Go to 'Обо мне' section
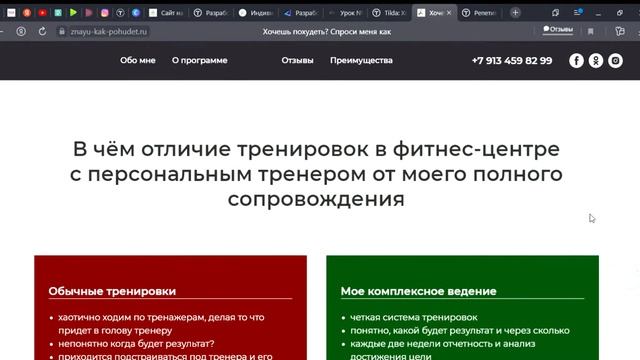 tap(138, 60)
